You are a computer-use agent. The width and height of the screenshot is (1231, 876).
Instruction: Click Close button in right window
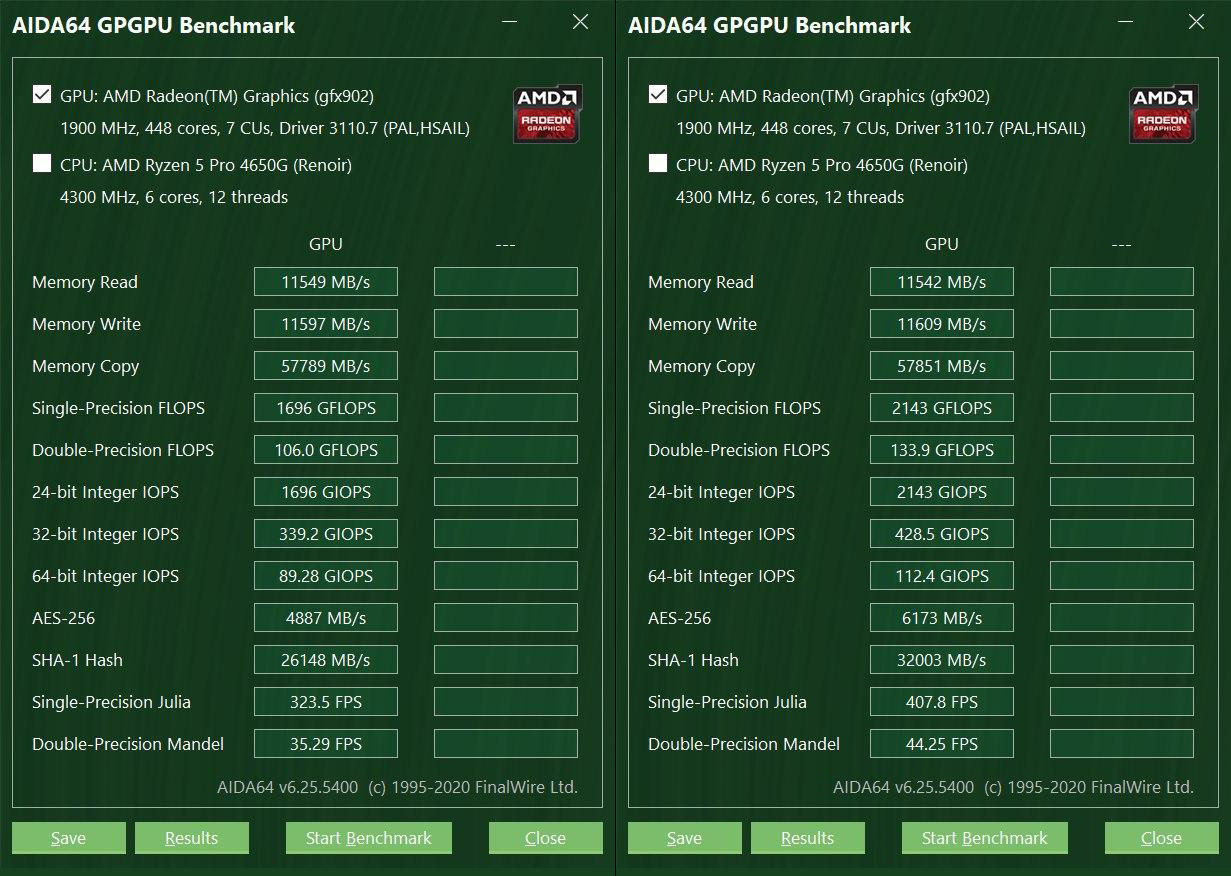click(x=1162, y=838)
